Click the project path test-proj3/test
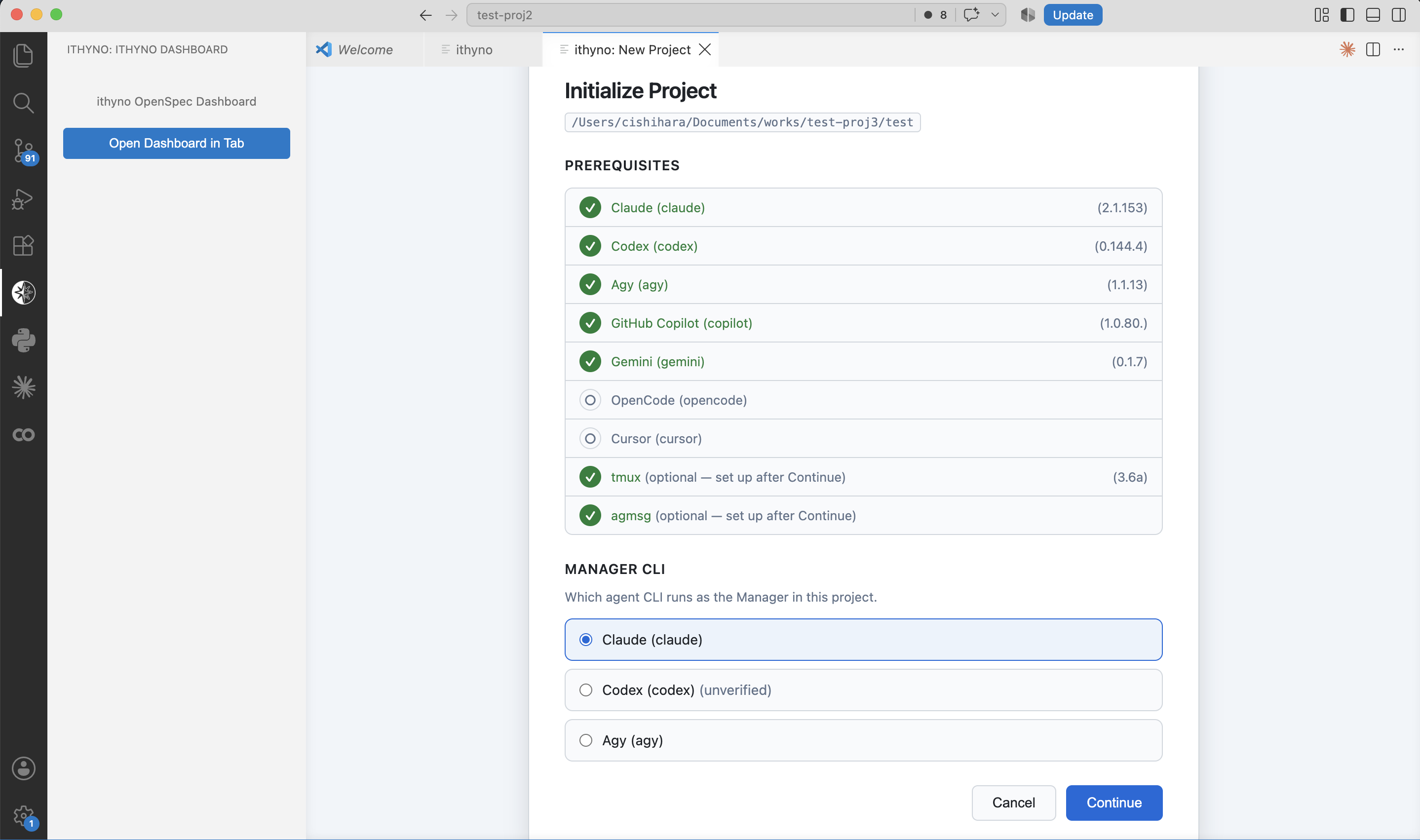This screenshot has width=1420, height=840. pyautogui.click(x=742, y=122)
